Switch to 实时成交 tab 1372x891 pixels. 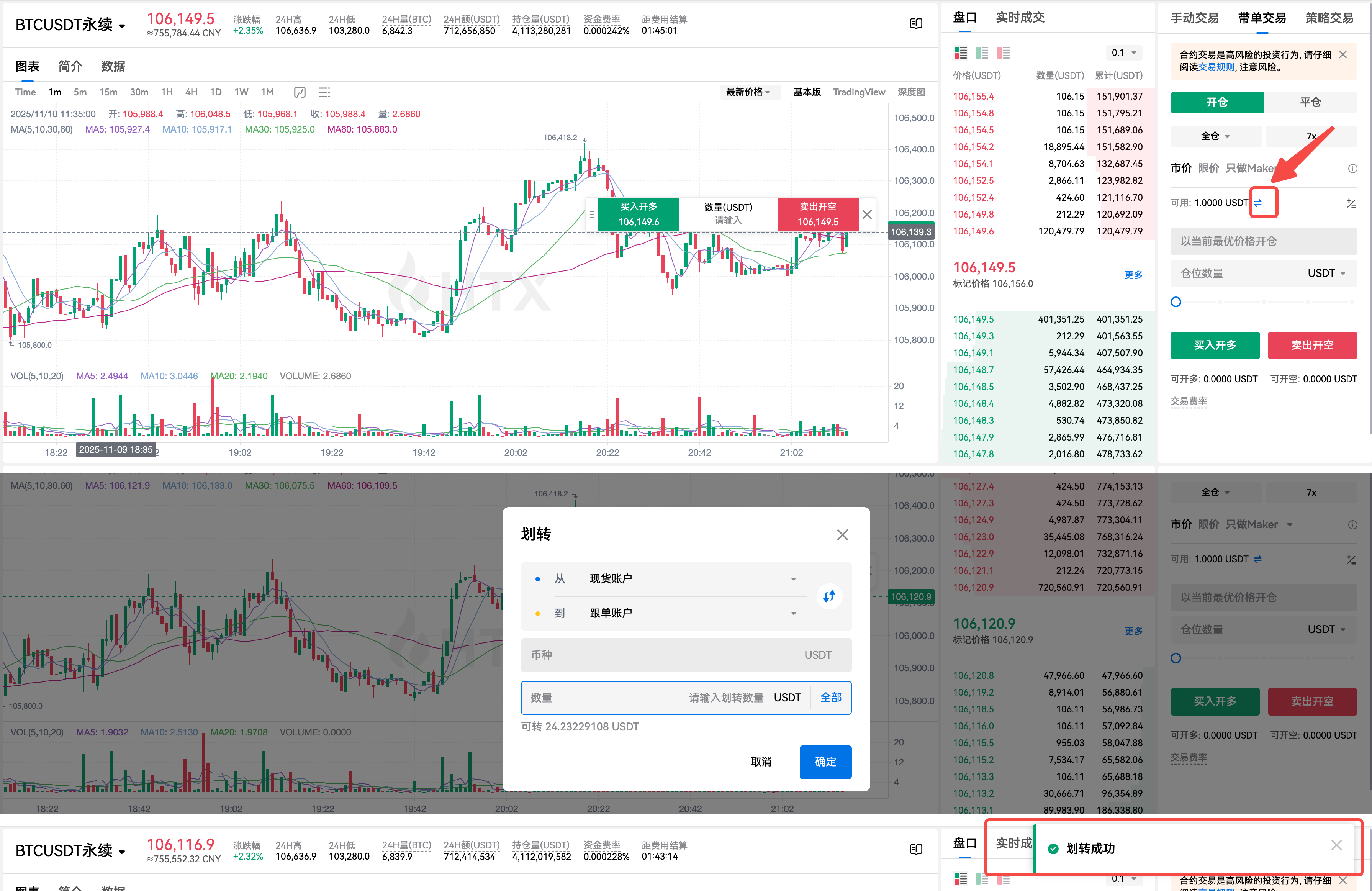coord(1020,17)
